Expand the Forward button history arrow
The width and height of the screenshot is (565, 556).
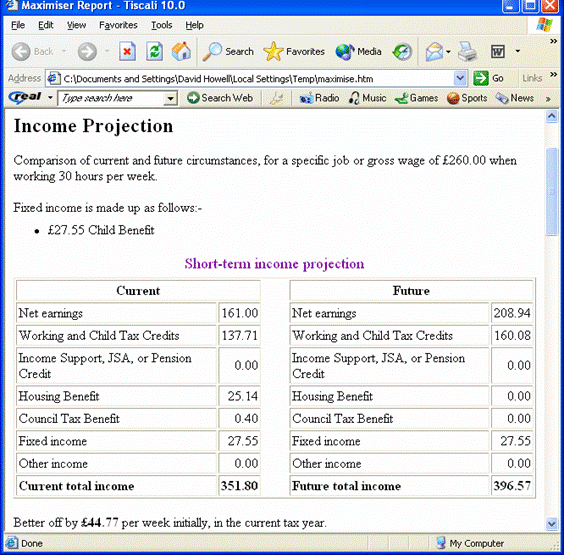[x=107, y=51]
